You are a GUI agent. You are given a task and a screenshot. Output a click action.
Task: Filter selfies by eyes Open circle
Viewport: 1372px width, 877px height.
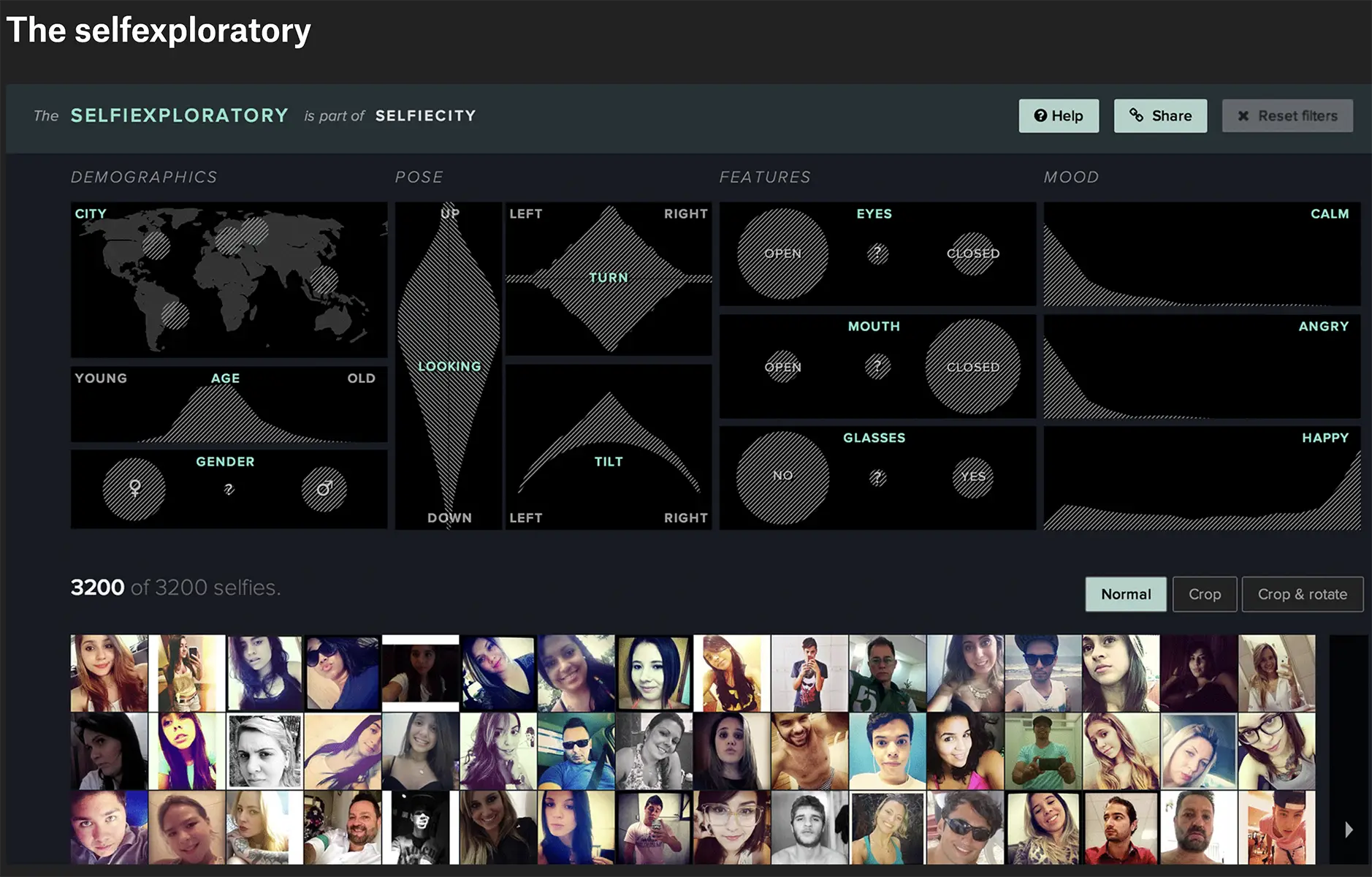click(782, 254)
